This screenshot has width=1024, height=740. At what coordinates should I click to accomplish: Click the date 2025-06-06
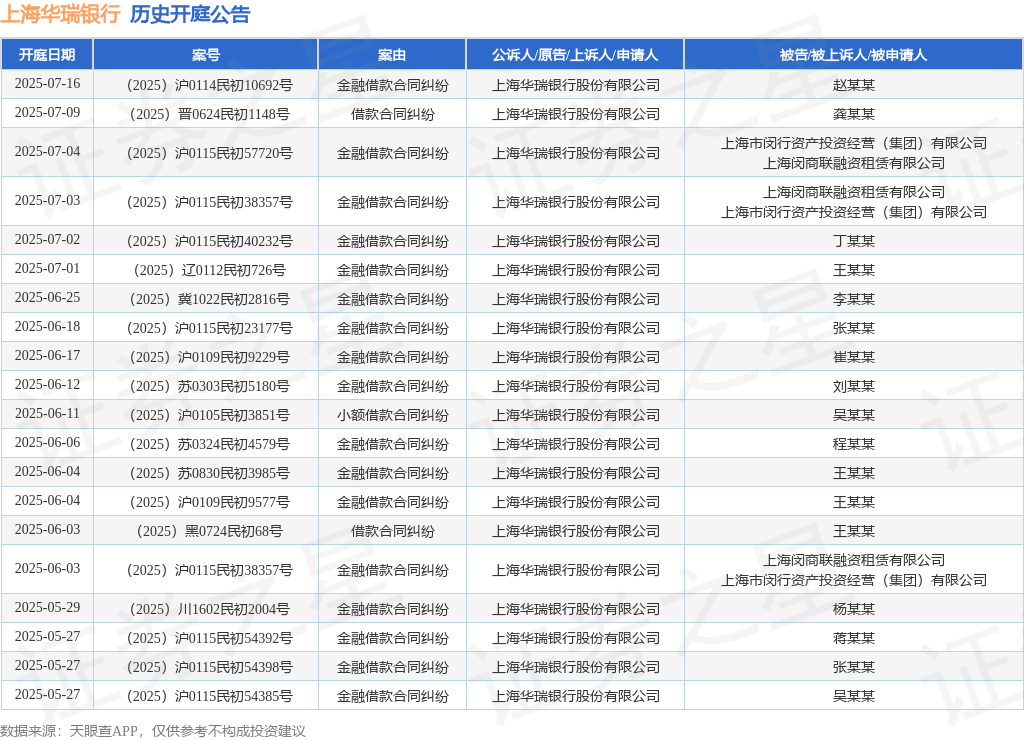click(47, 442)
